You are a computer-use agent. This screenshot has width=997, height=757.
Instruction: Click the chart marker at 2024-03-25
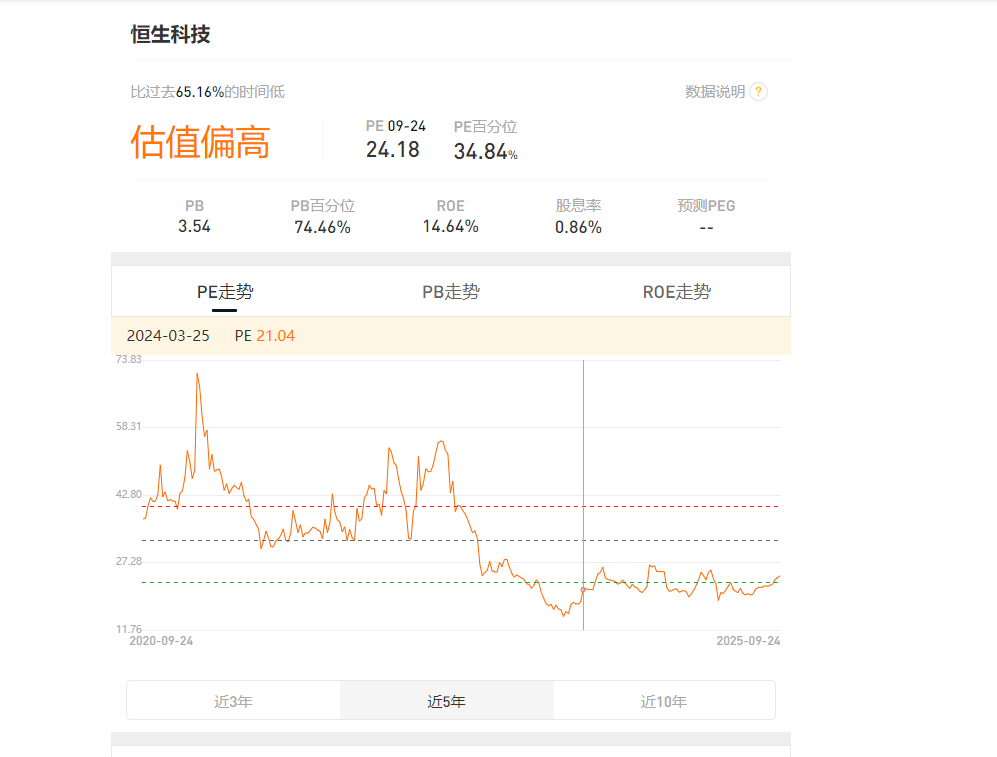click(x=583, y=590)
